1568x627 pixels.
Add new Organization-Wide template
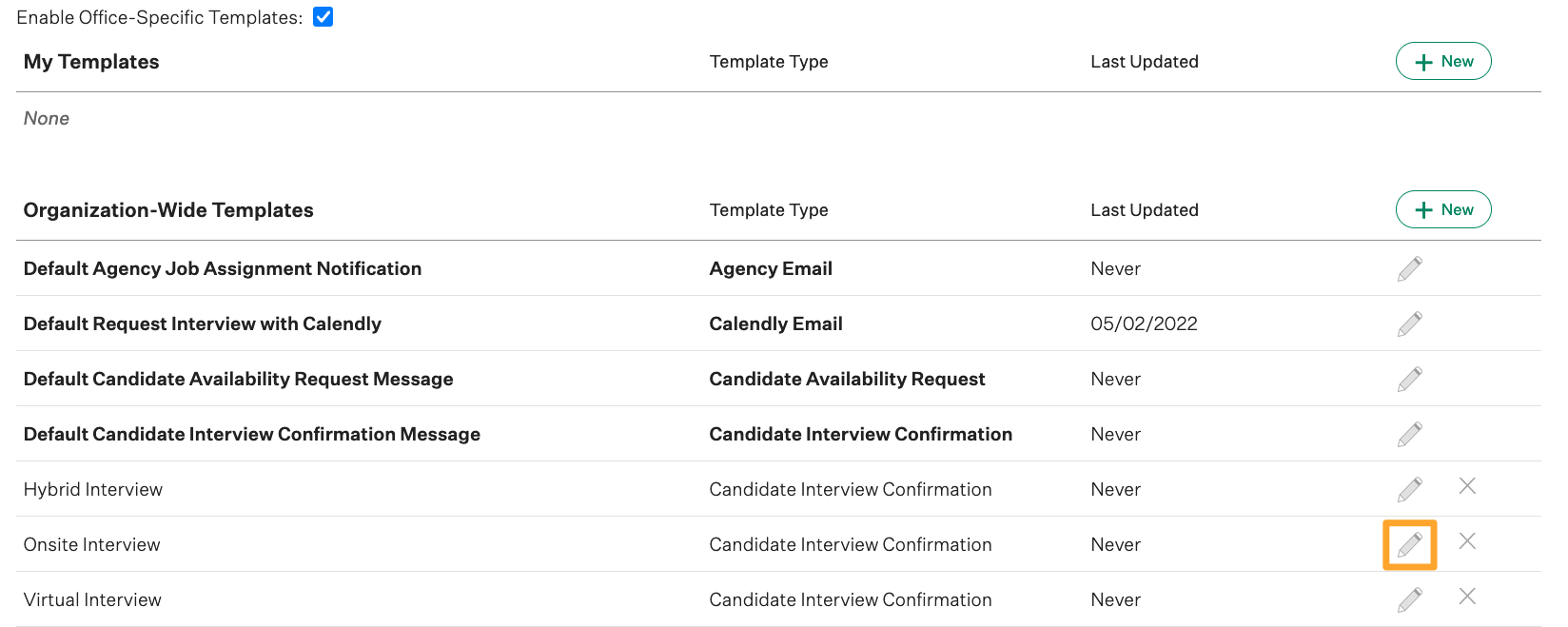[x=1442, y=210]
